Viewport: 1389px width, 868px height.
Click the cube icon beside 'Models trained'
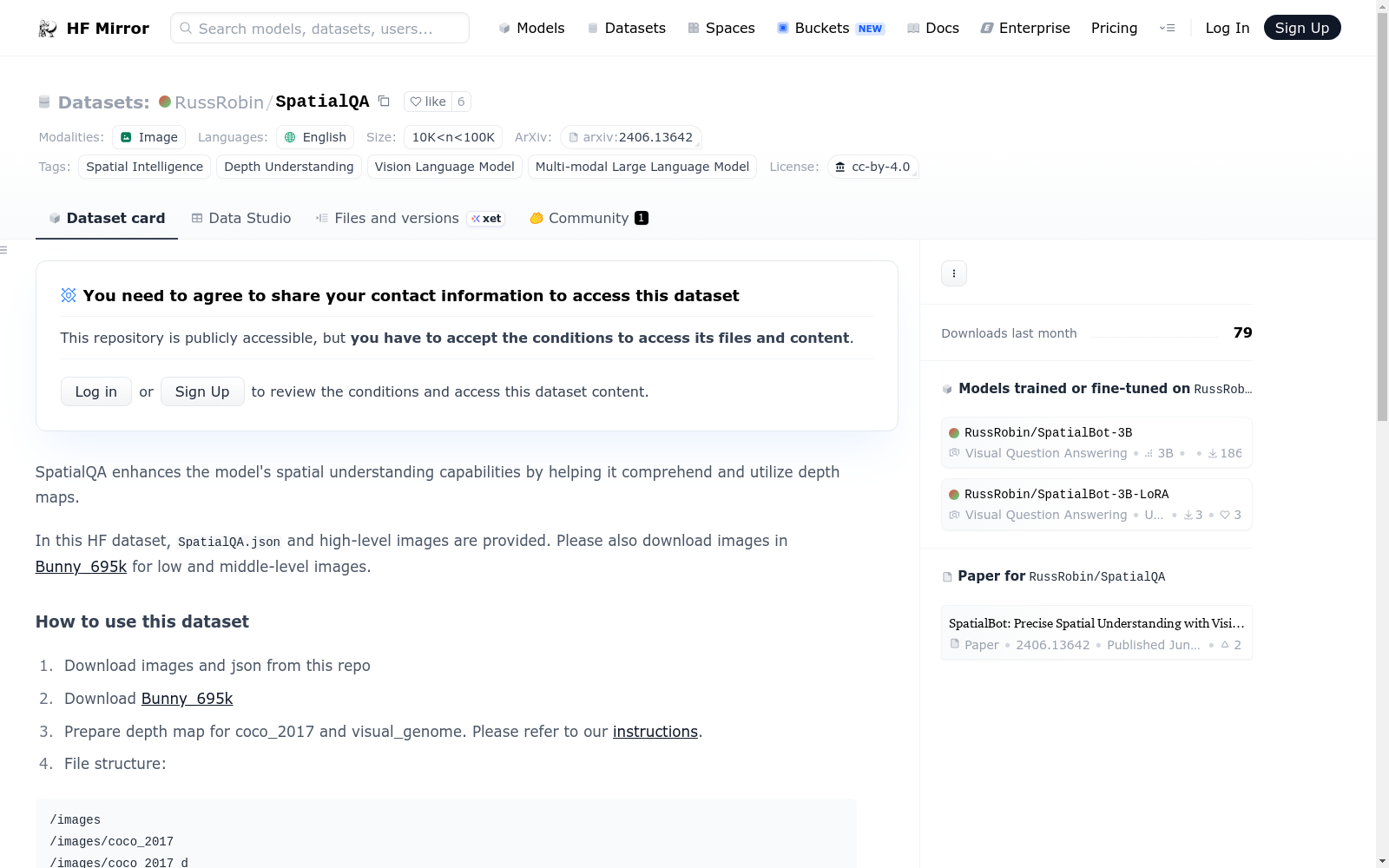pyautogui.click(x=947, y=389)
